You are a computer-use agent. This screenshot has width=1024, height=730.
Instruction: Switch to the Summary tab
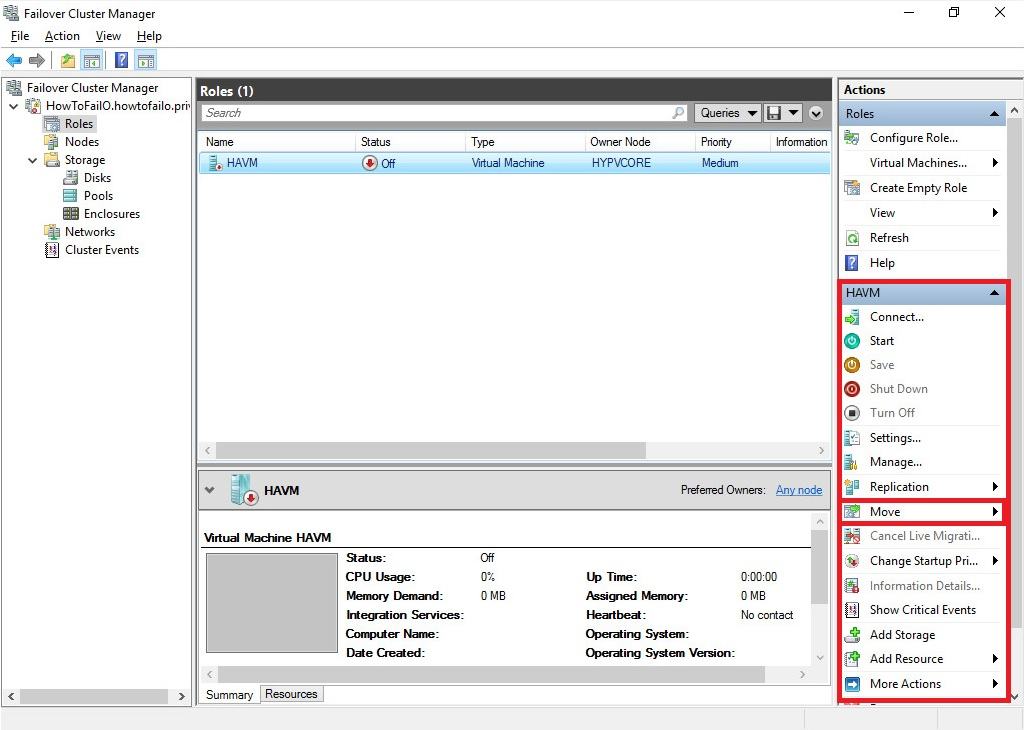229,695
